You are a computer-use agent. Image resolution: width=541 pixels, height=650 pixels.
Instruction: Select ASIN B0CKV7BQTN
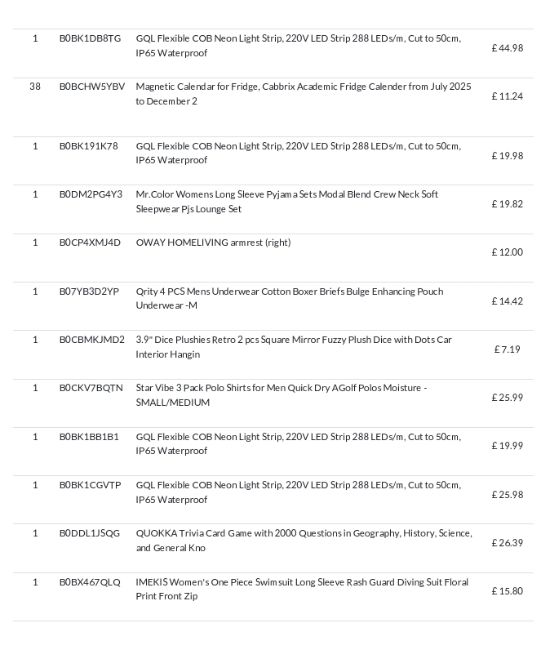click(x=91, y=388)
